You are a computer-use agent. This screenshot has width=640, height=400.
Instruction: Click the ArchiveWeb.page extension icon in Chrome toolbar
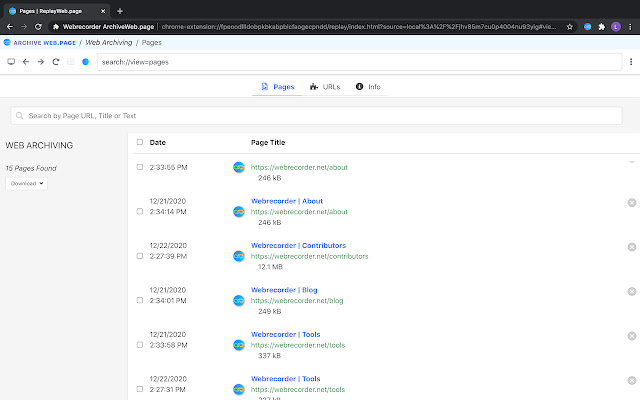[587, 26]
